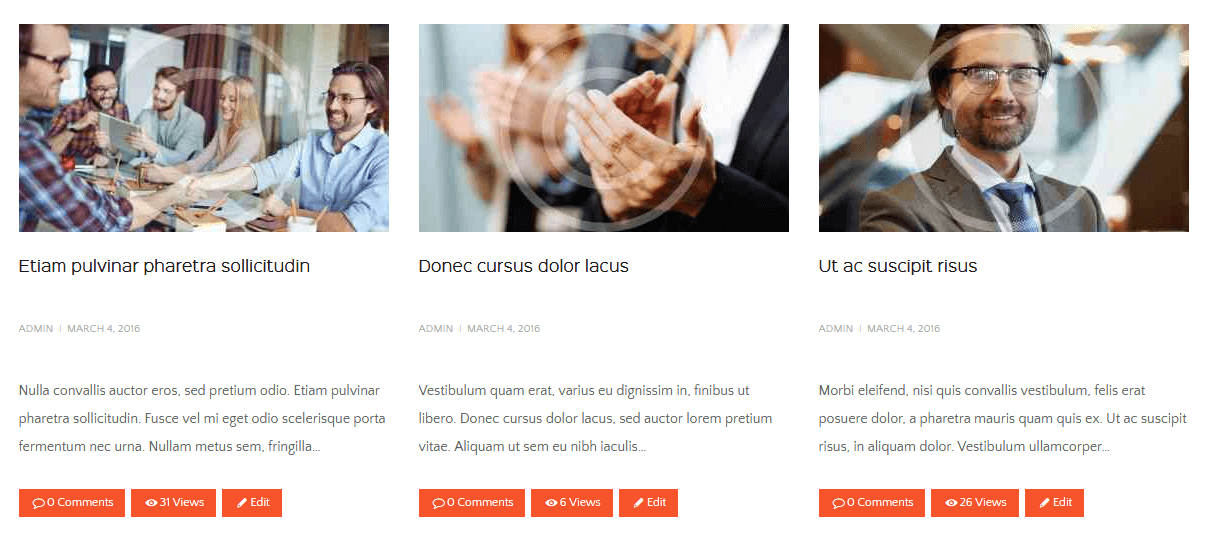Click the pencil icon in the middle post's Edit button

pyautogui.click(x=638, y=503)
